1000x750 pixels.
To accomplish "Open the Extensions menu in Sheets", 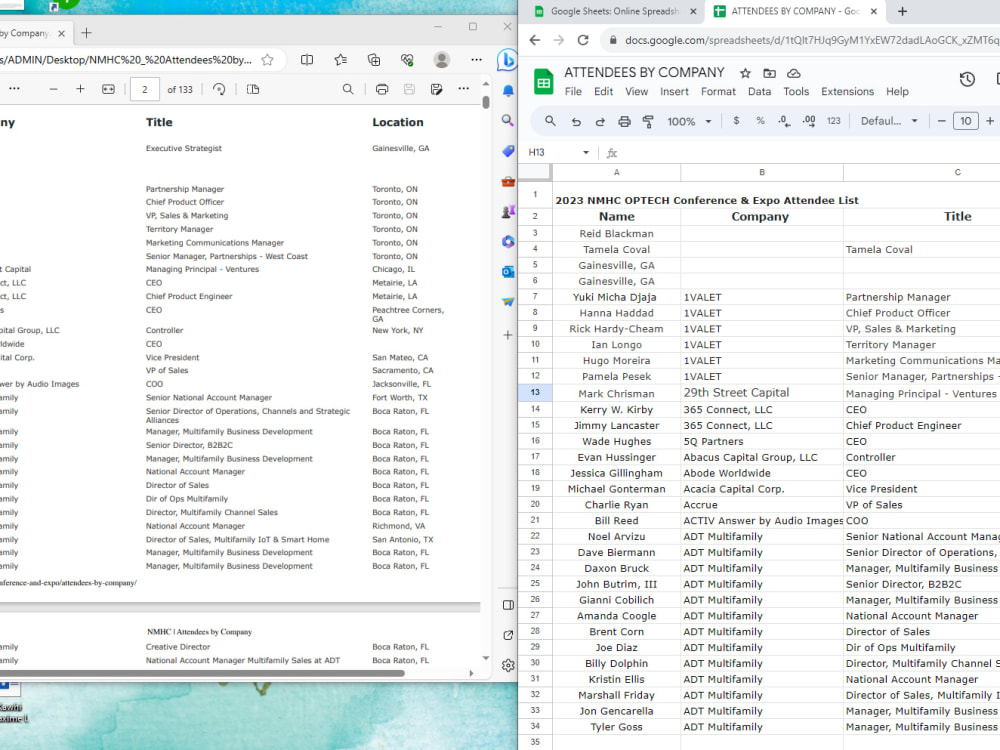I will pos(847,92).
